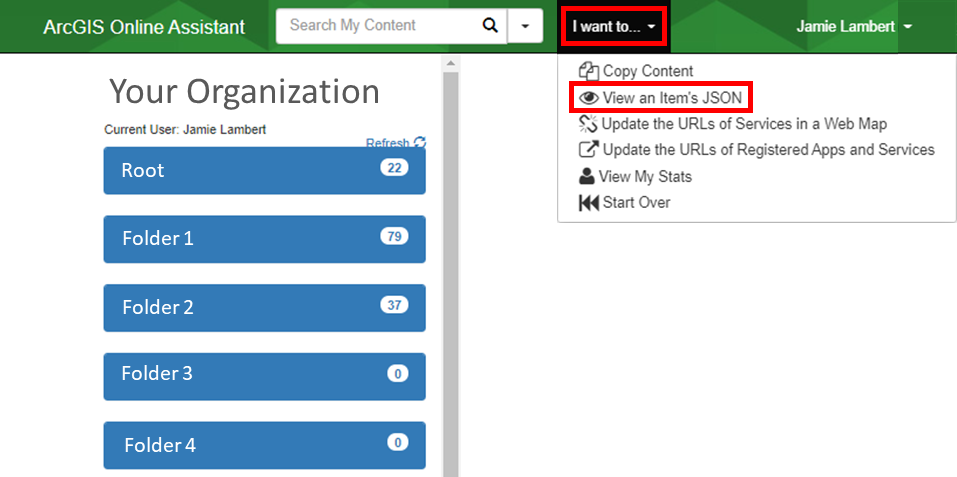Click the search magnifier icon
The image size is (957, 477).
pos(490,26)
